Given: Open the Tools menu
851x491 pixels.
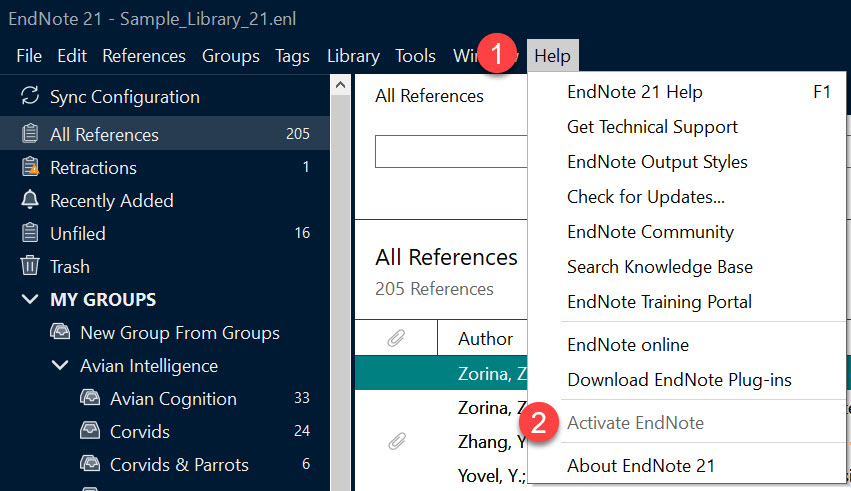Looking at the screenshot, I should (x=415, y=56).
